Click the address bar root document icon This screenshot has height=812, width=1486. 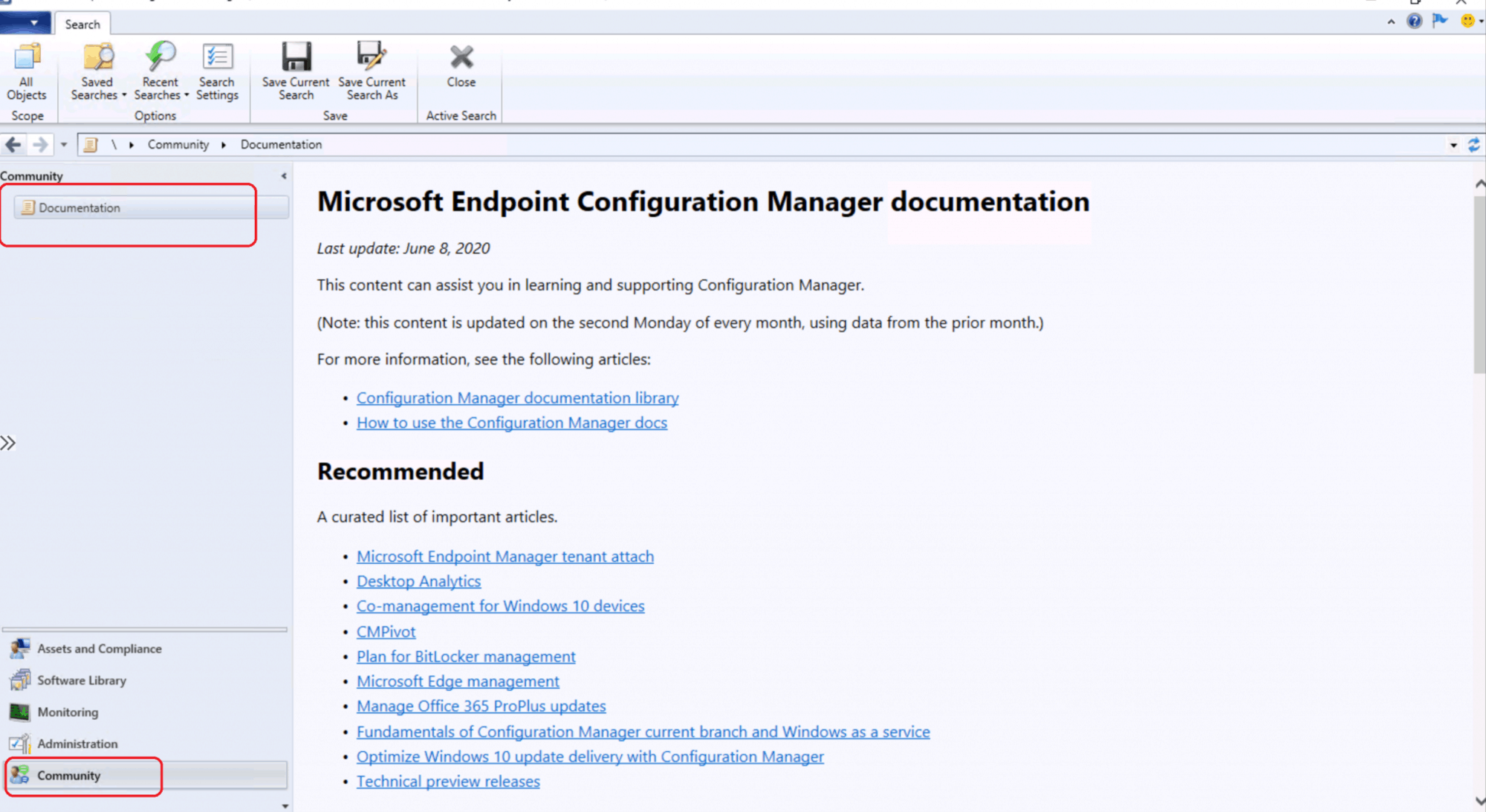click(x=91, y=144)
